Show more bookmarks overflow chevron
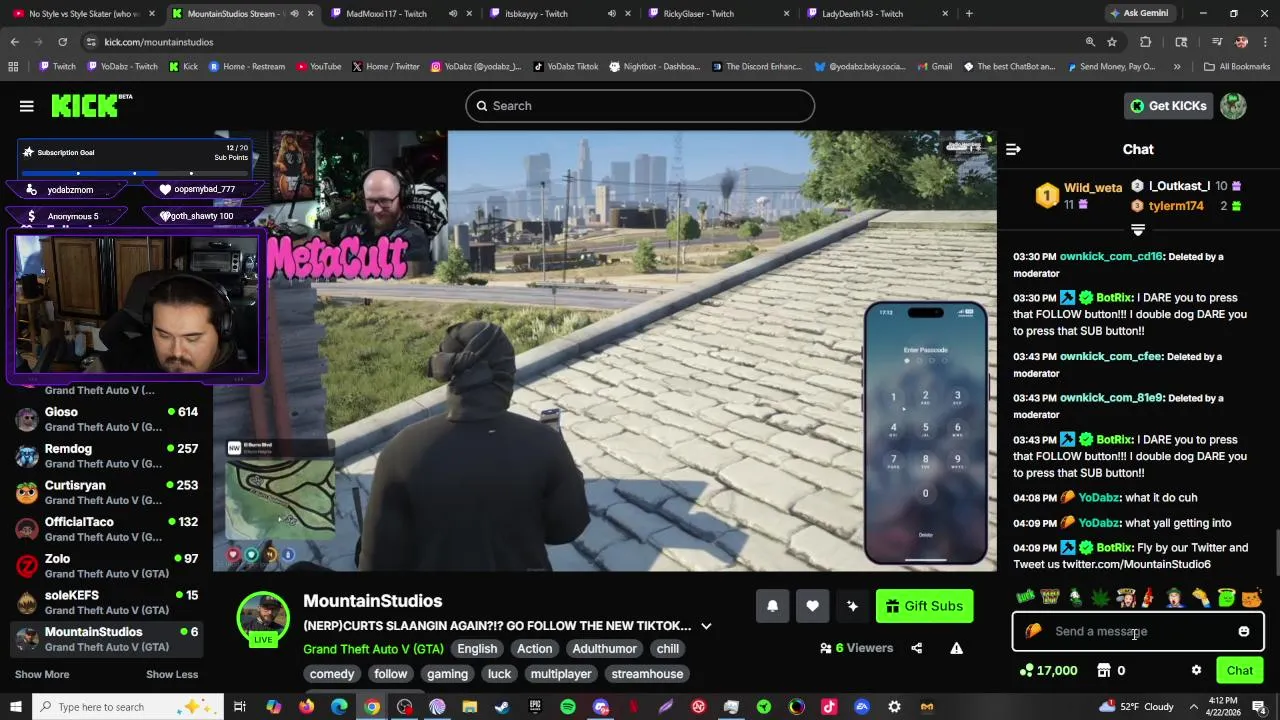The height and width of the screenshot is (720, 1280). point(1177,67)
